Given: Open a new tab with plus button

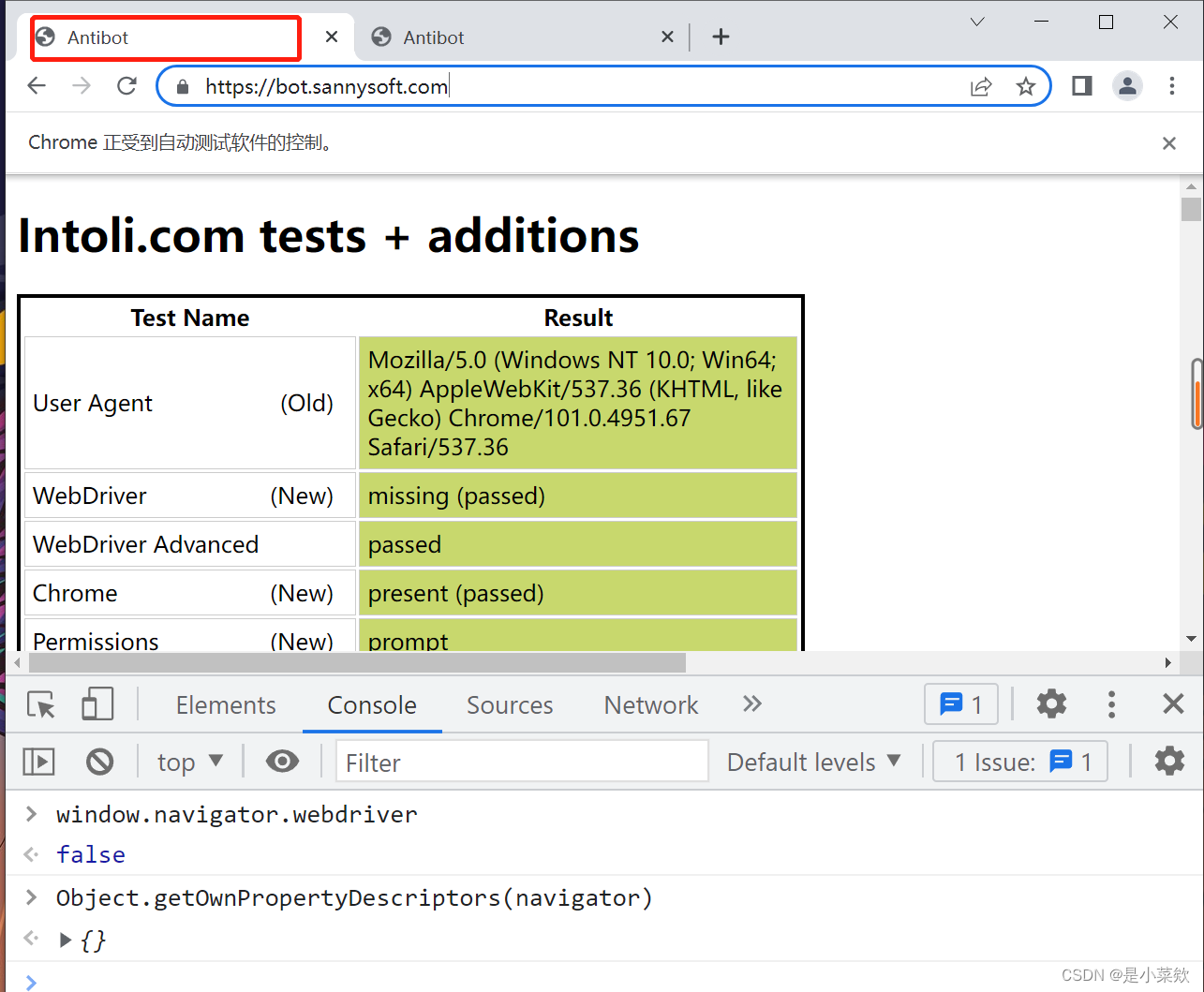Looking at the screenshot, I should point(721,37).
